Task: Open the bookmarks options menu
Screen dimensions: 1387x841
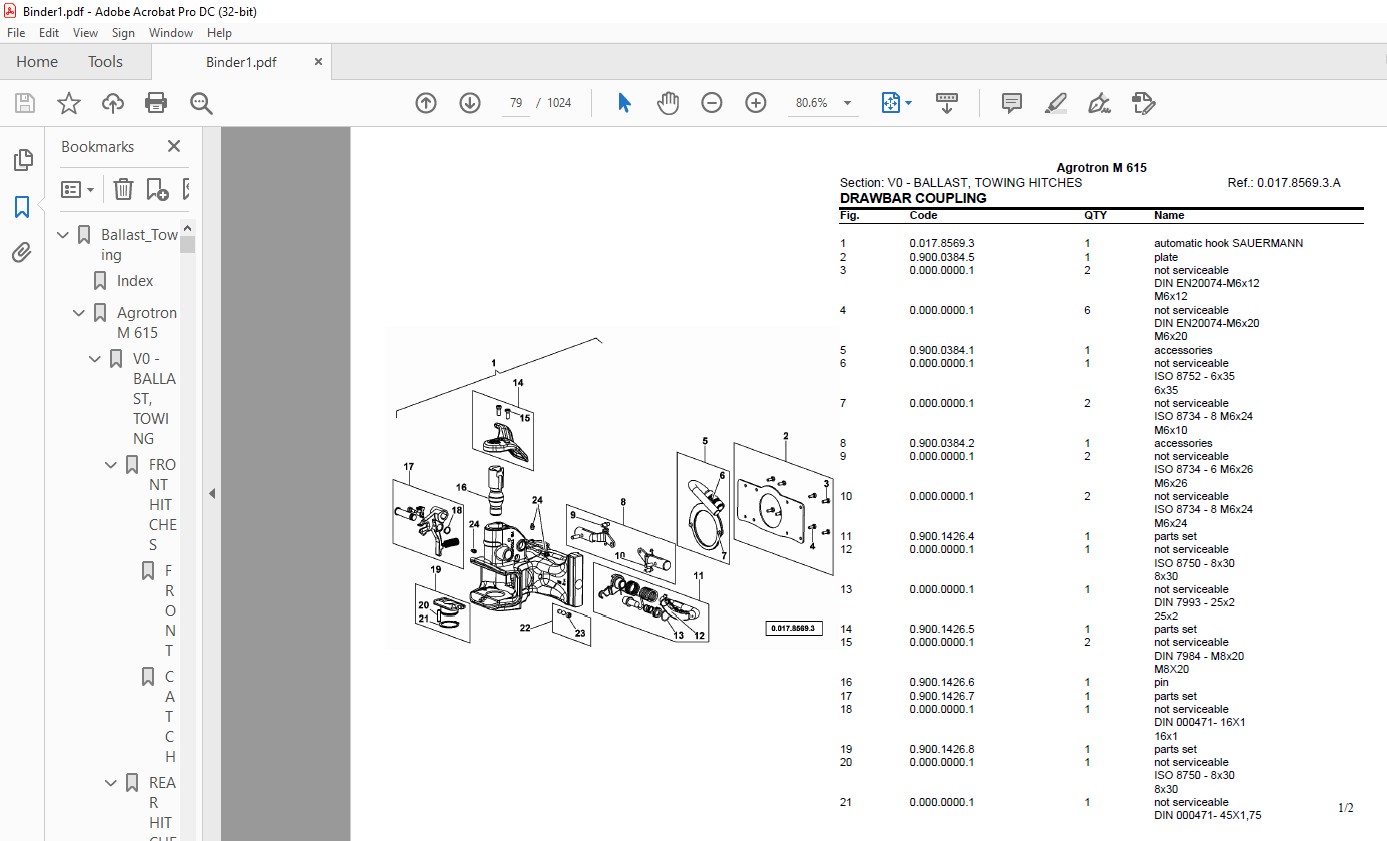Action: click(x=77, y=189)
